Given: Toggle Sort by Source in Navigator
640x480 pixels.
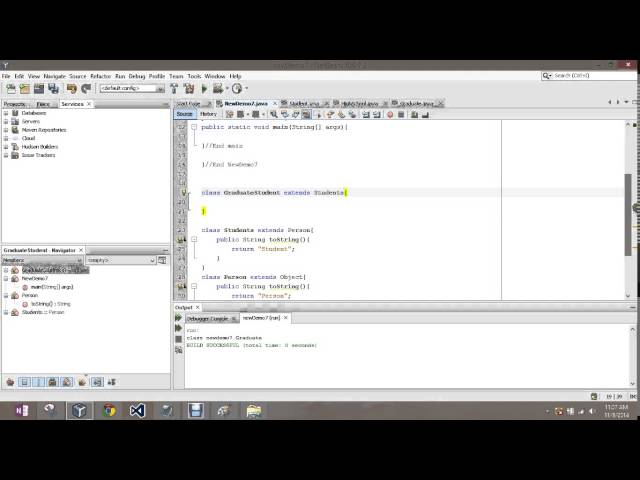Looking at the screenshot, I should [111, 382].
